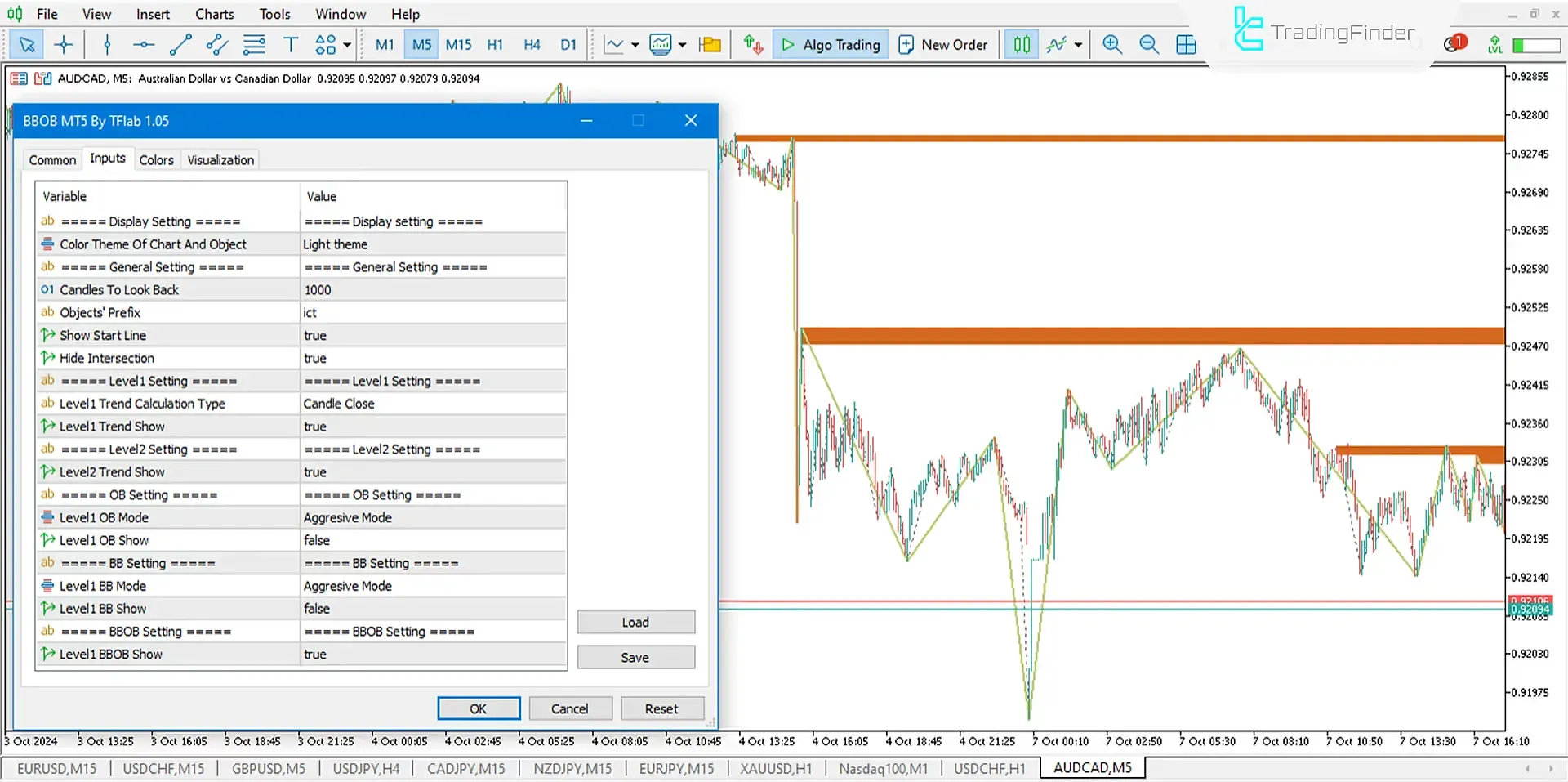Click the Indicators list icon on toolbar
Image resolution: width=1568 pixels, height=782 pixels.
tap(1055, 44)
